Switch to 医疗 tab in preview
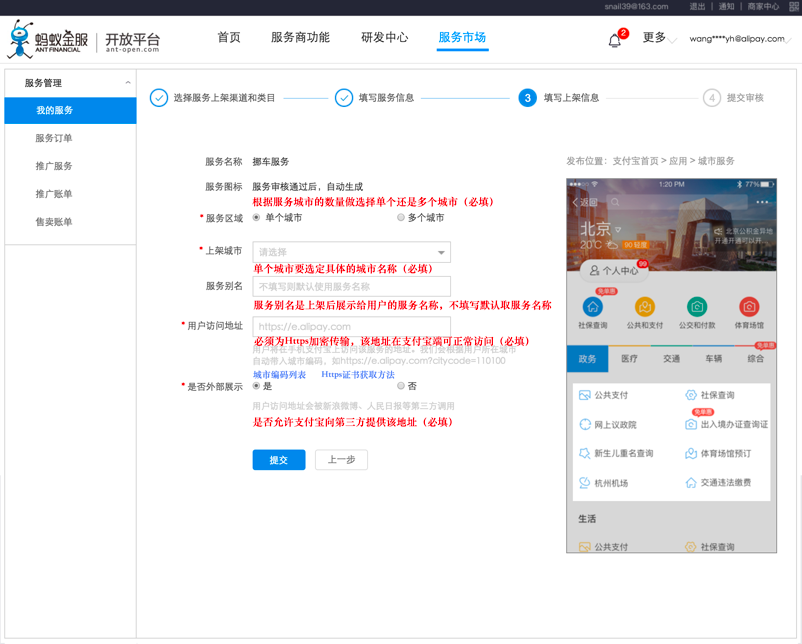The width and height of the screenshot is (802, 644). [629, 359]
